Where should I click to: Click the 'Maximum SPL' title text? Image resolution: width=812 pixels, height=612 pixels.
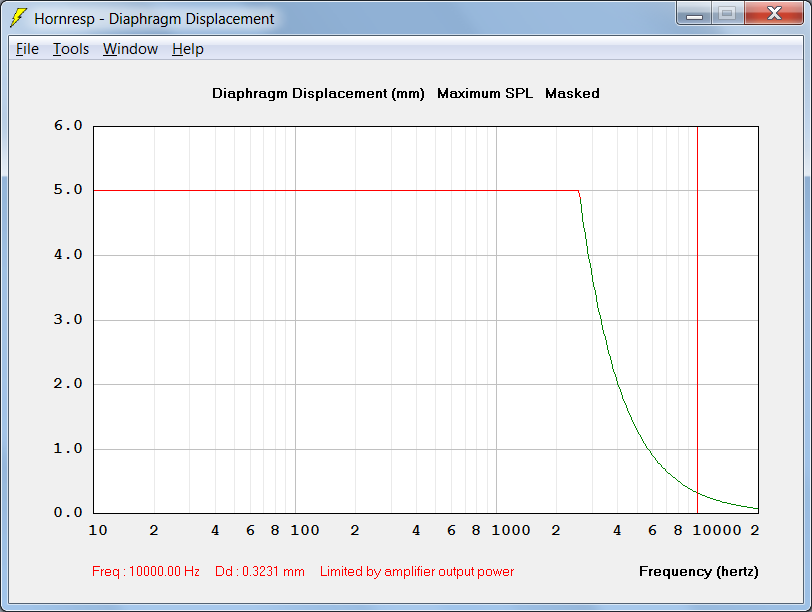(x=485, y=94)
